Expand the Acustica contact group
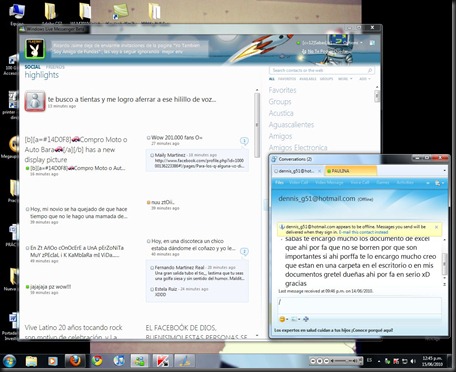The image size is (456, 372). coord(281,113)
